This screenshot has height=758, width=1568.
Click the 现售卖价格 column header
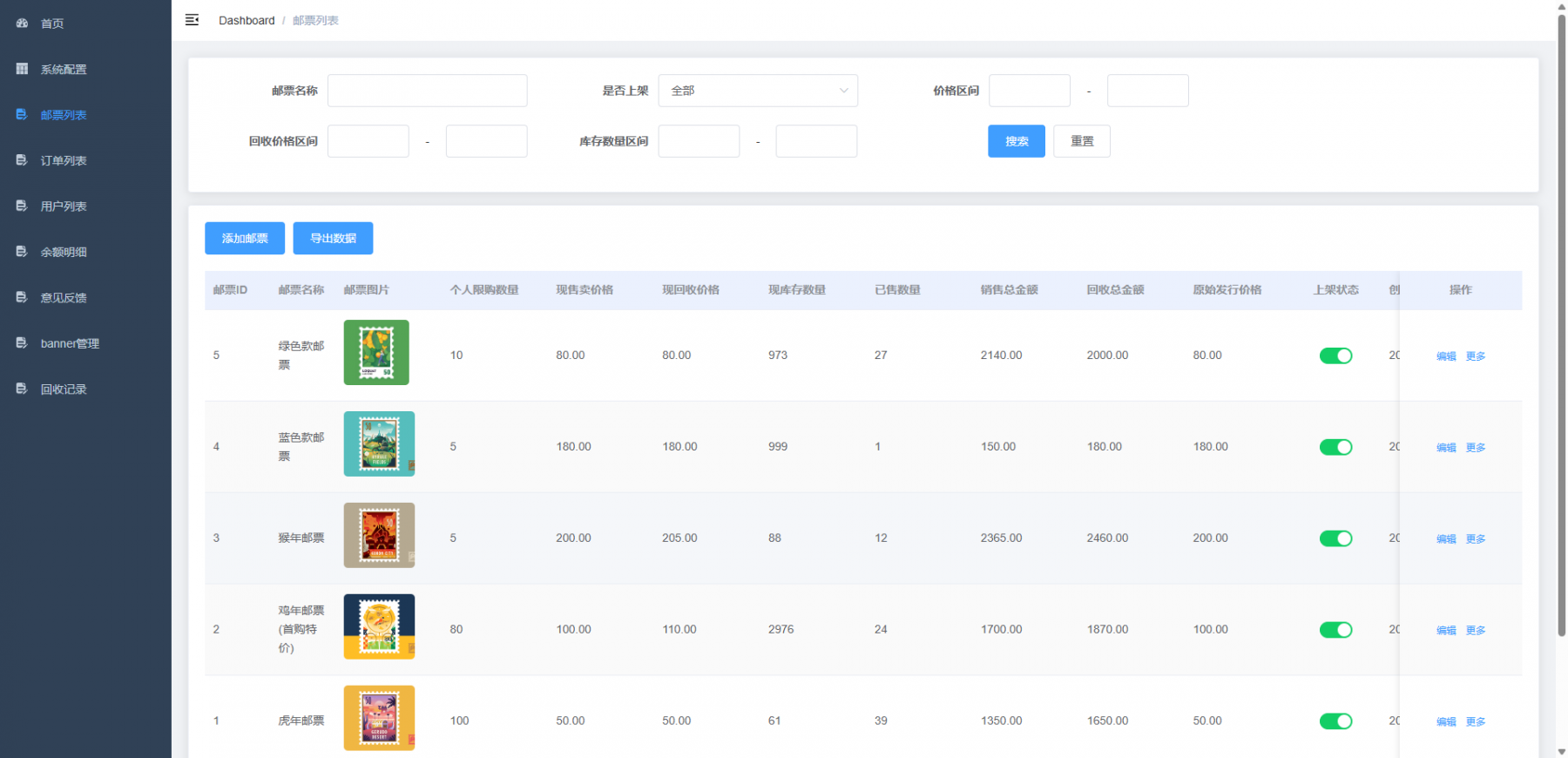pyautogui.click(x=585, y=290)
